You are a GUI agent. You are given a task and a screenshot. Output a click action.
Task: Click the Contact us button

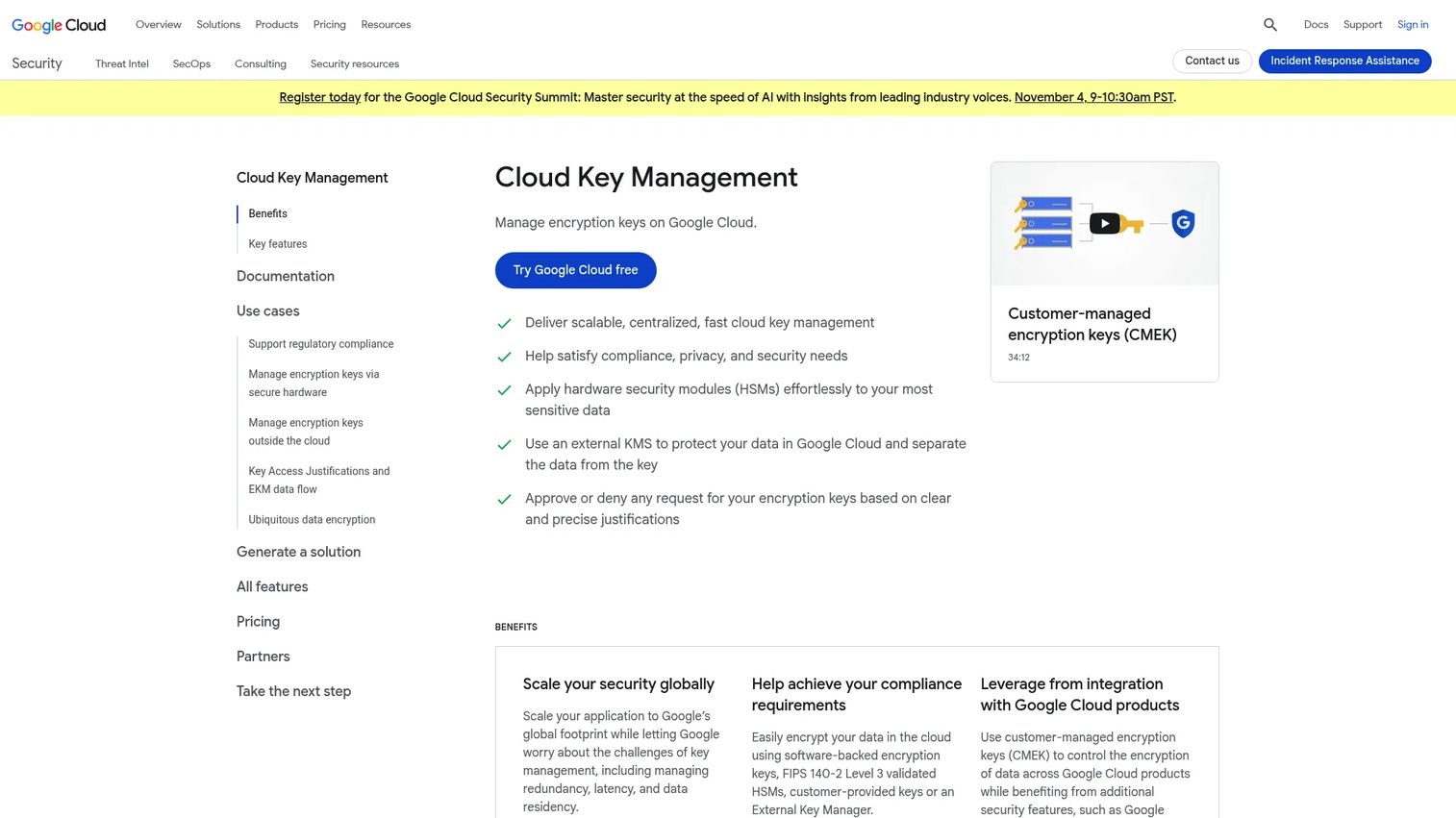point(1212,62)
